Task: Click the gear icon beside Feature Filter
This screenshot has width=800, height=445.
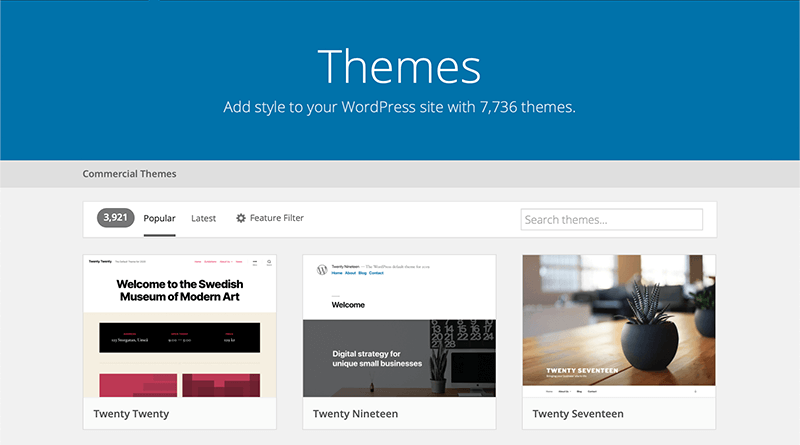Action: click(x=241, y=218)
